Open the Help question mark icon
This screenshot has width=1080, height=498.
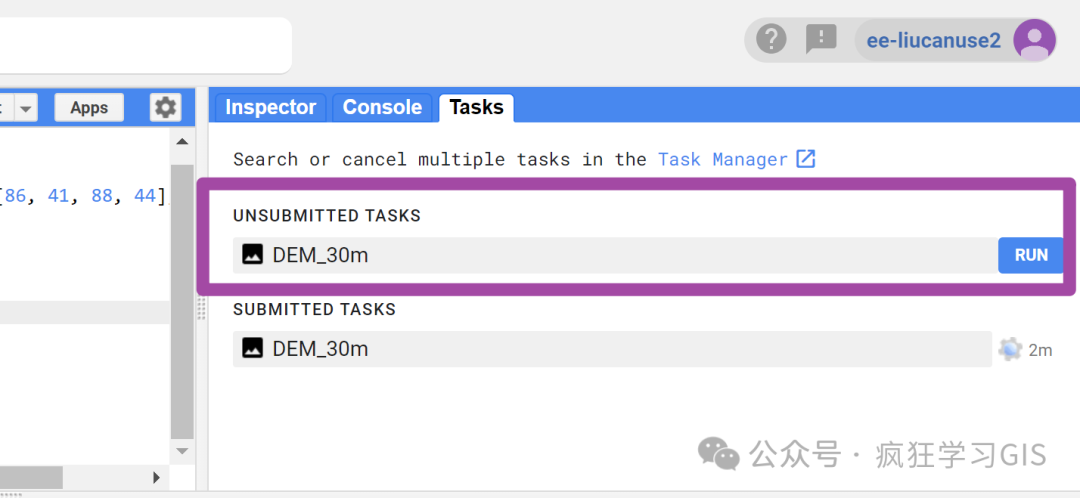[x=771, y=39]
